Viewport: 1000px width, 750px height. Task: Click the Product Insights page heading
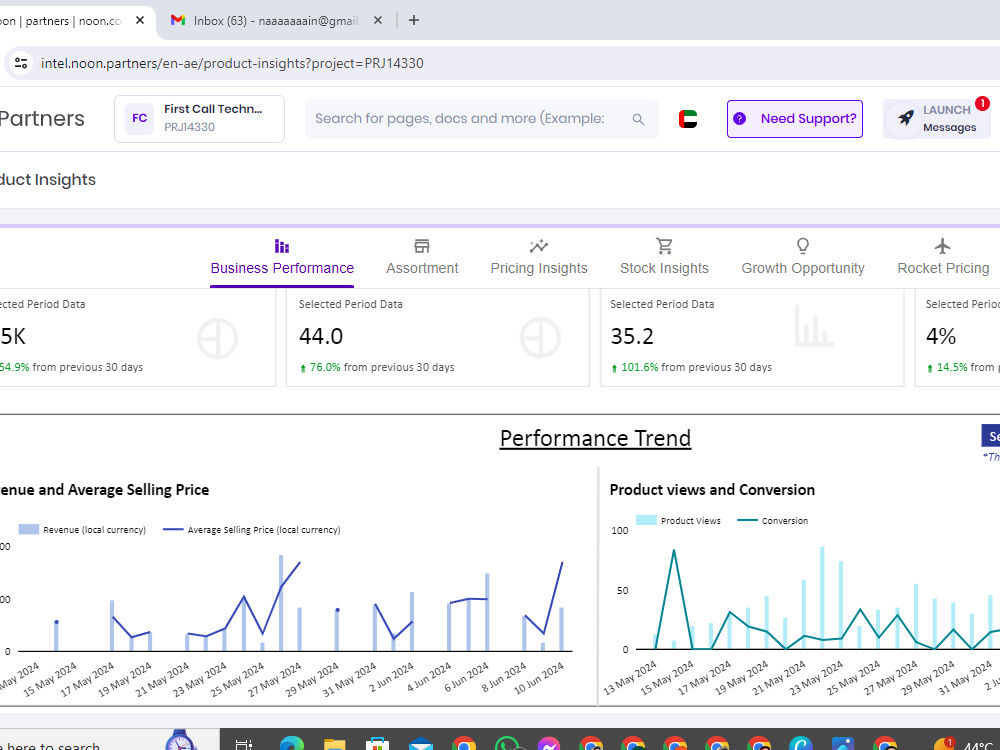48,180
